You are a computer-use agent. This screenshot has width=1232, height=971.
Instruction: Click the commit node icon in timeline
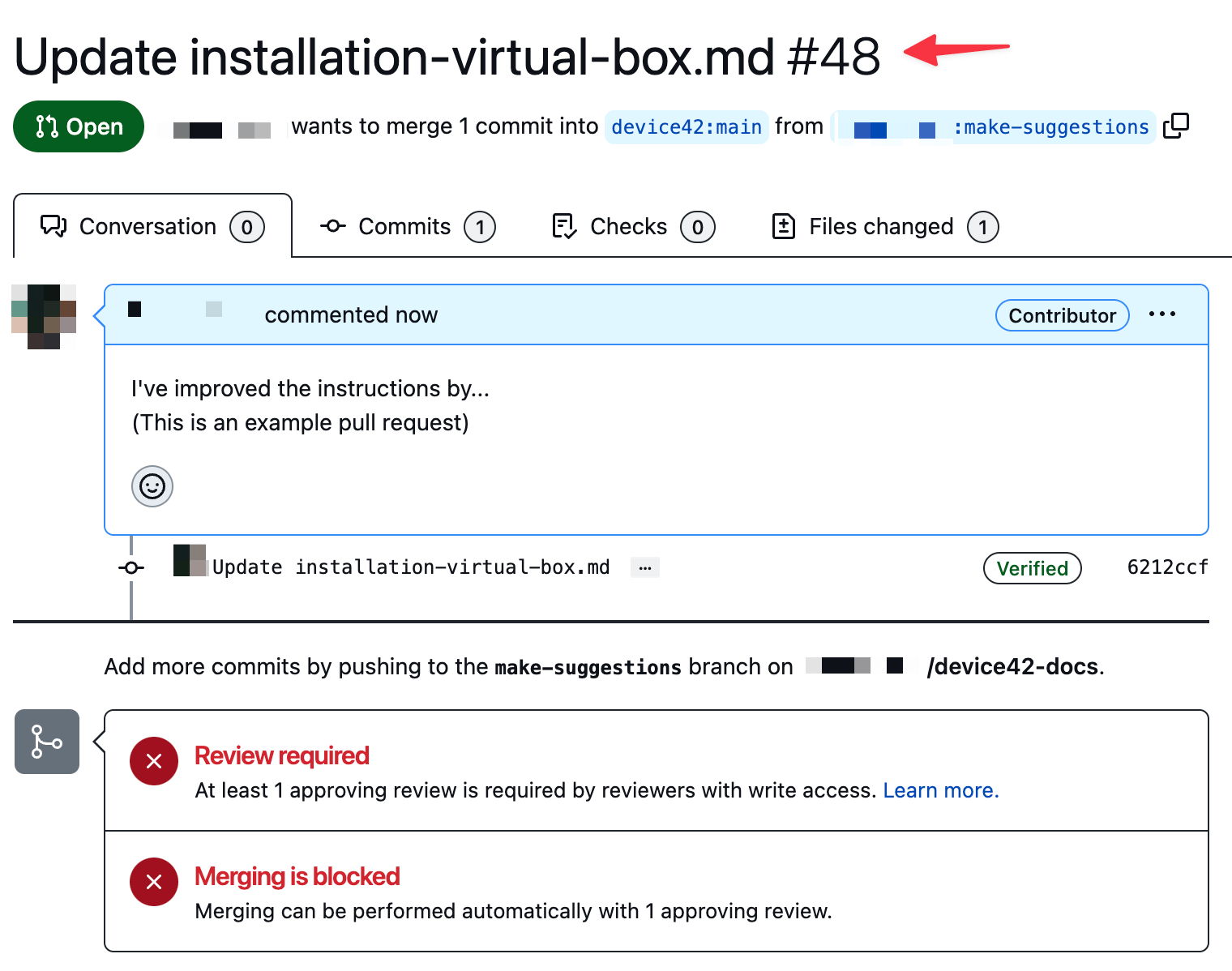131,568
